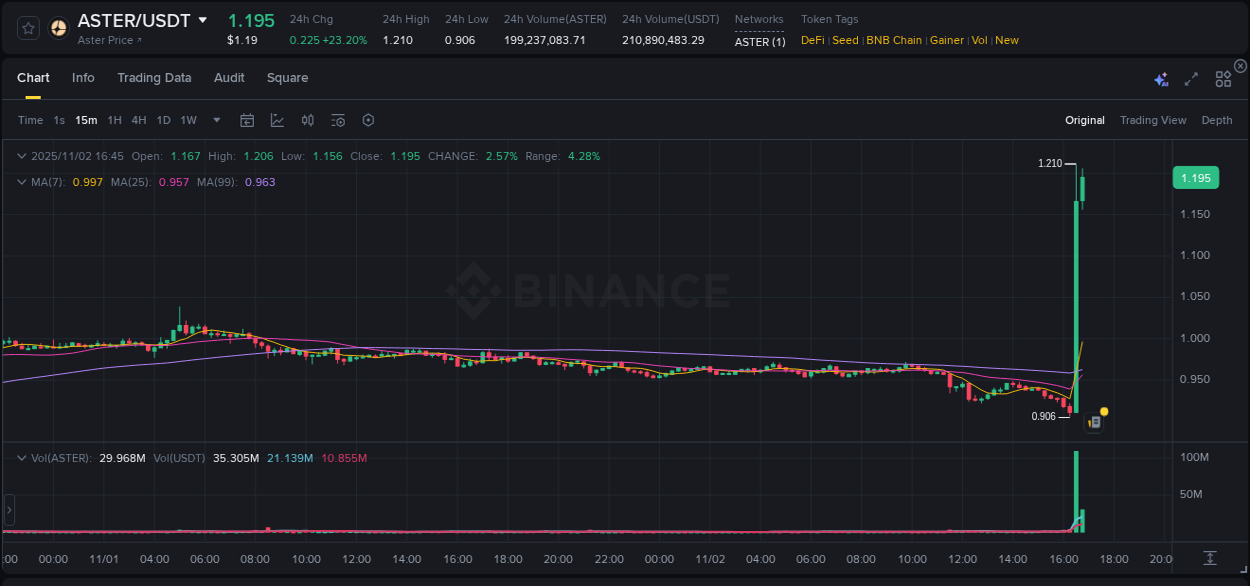Collapse the MA indicator row chevron

click(21, 182)
